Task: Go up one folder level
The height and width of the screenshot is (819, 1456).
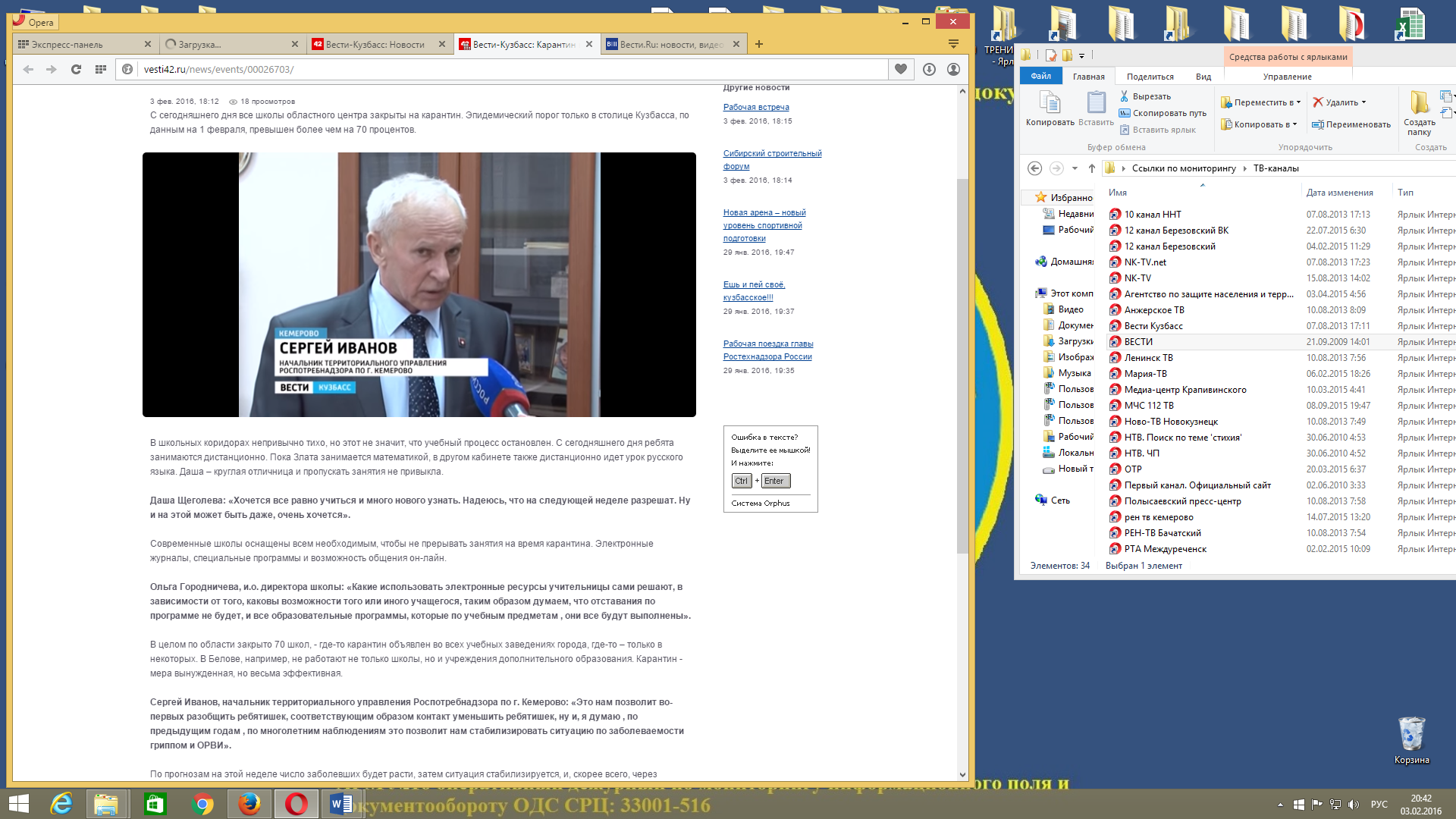Action: tap(1092, 168)
